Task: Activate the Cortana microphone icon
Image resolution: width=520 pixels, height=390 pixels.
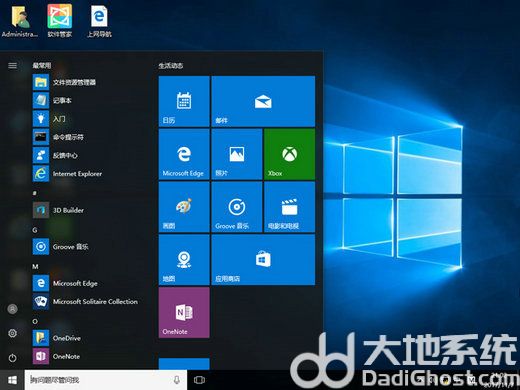Action: (177, 380)
